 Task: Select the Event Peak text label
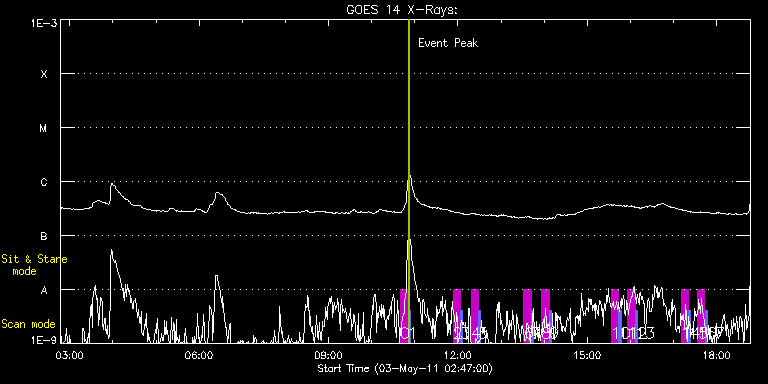[448, 43]
